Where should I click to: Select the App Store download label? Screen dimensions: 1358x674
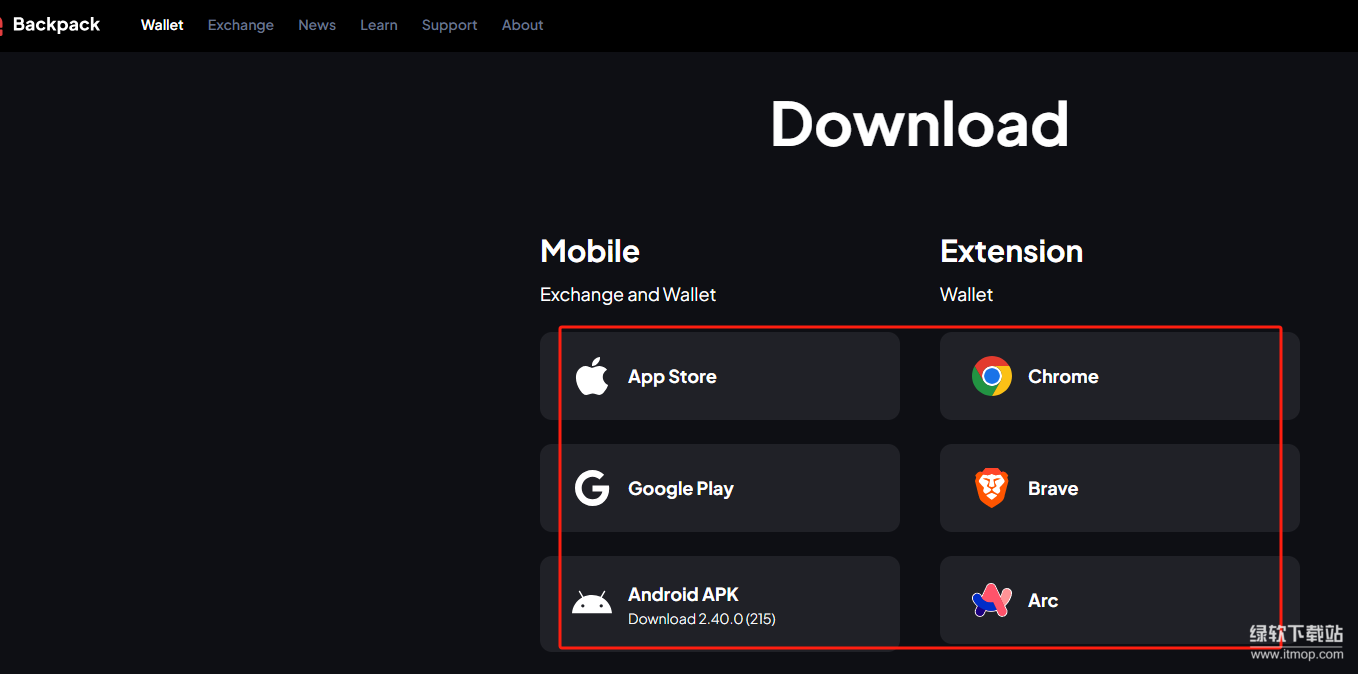tap(672, 377)
